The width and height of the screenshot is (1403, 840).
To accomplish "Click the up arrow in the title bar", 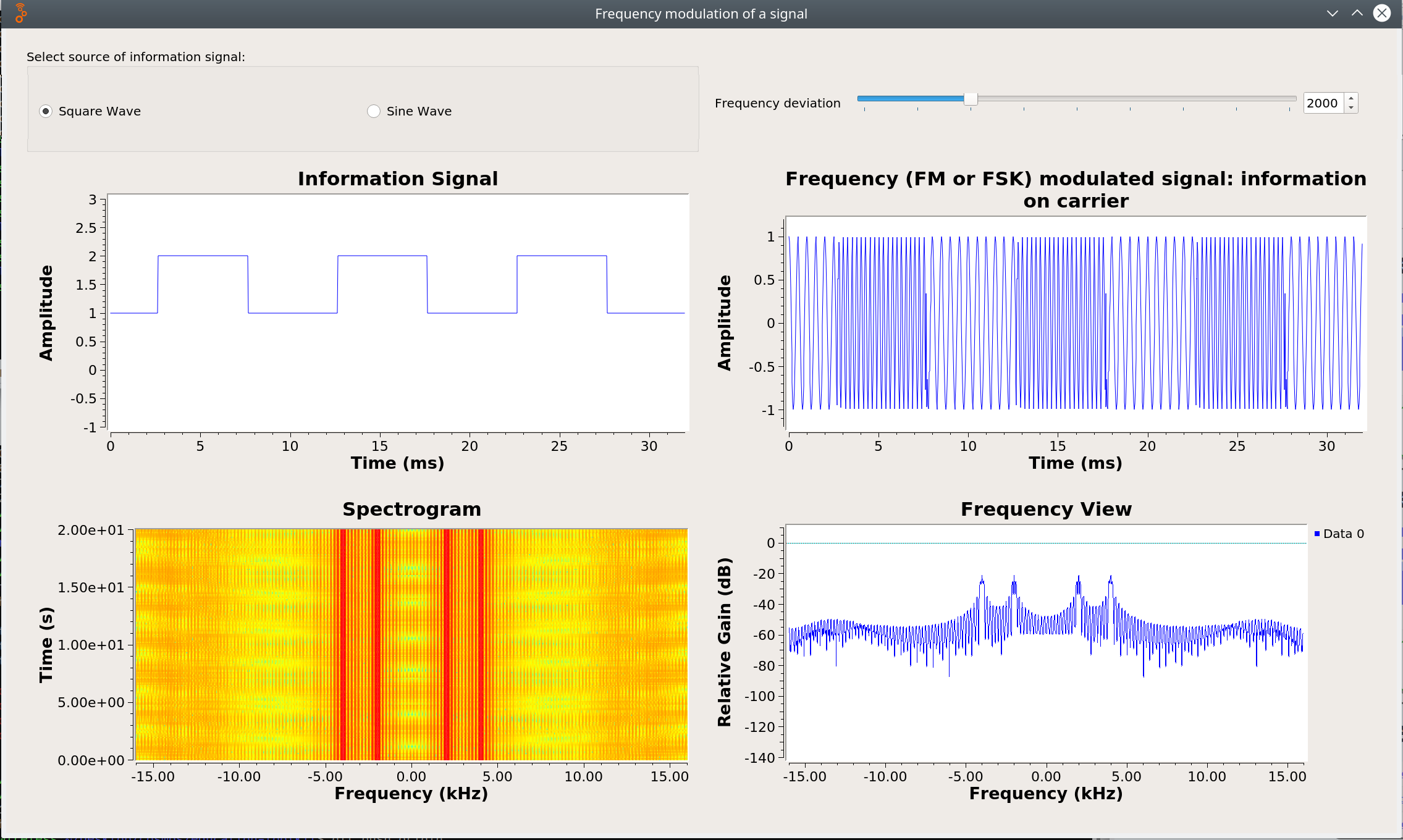I will [x=1357, y=13].
